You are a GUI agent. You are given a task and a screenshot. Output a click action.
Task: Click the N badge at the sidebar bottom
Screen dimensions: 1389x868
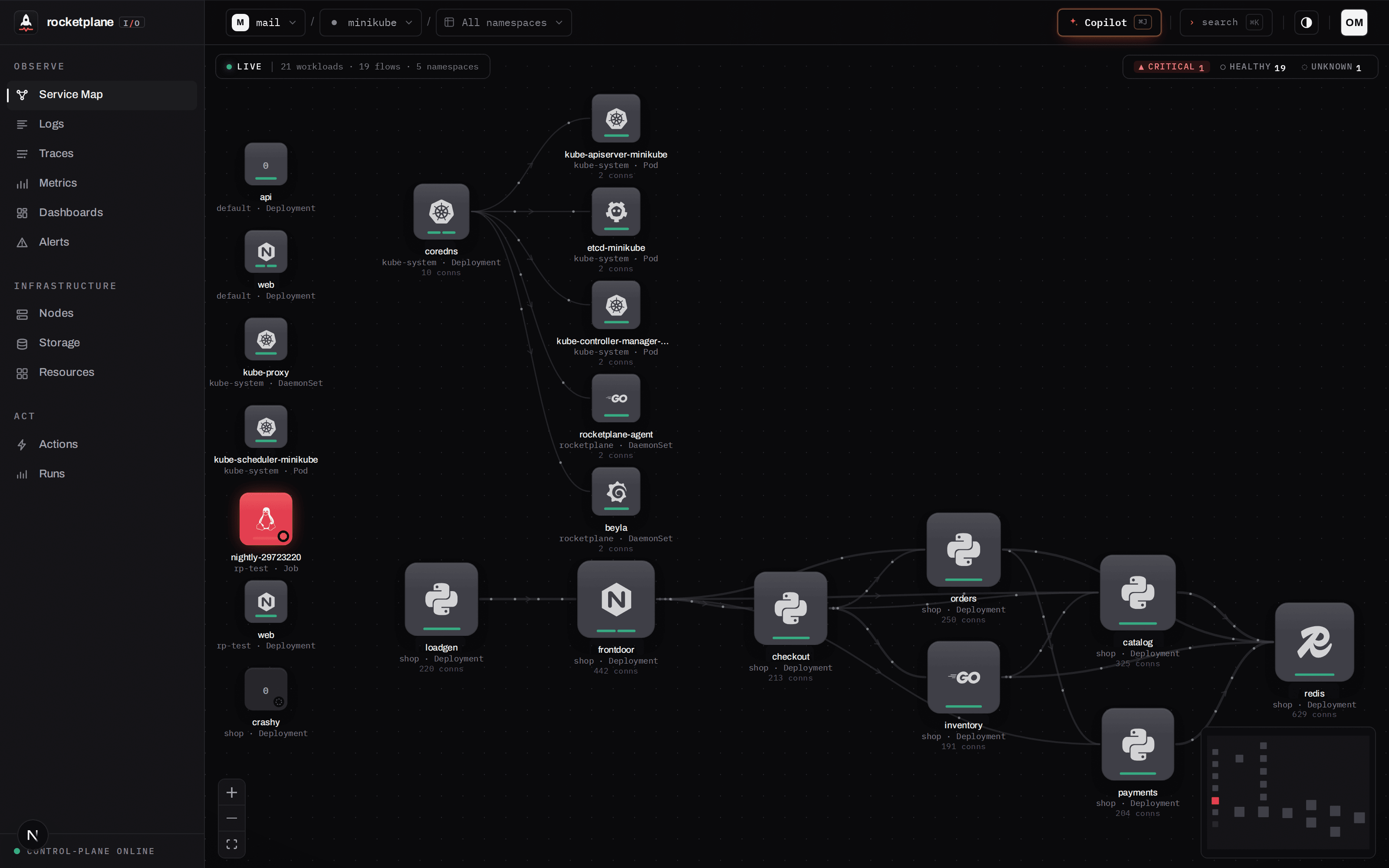33,835
